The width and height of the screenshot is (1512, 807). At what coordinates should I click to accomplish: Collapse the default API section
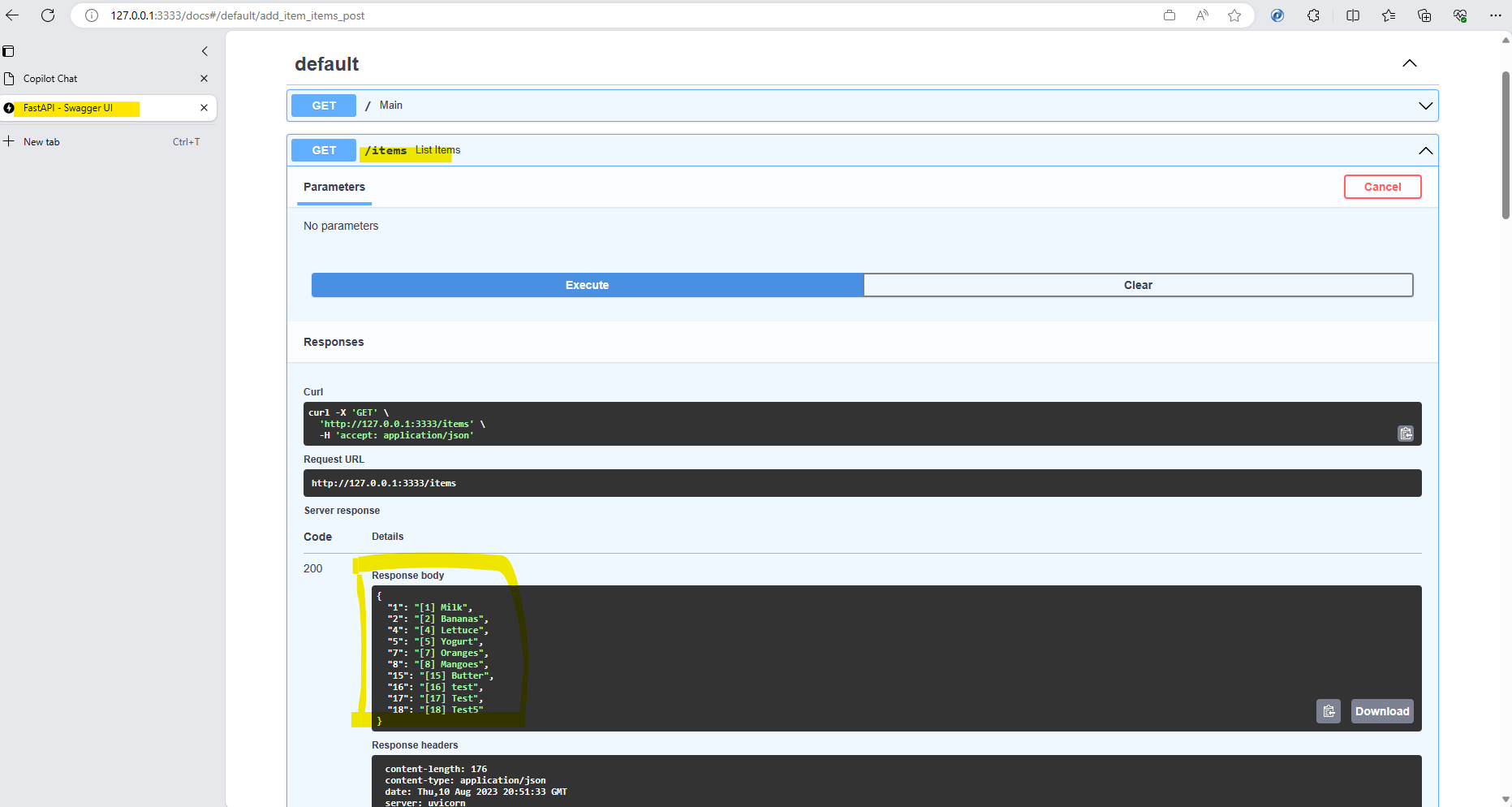point(1409,63)
